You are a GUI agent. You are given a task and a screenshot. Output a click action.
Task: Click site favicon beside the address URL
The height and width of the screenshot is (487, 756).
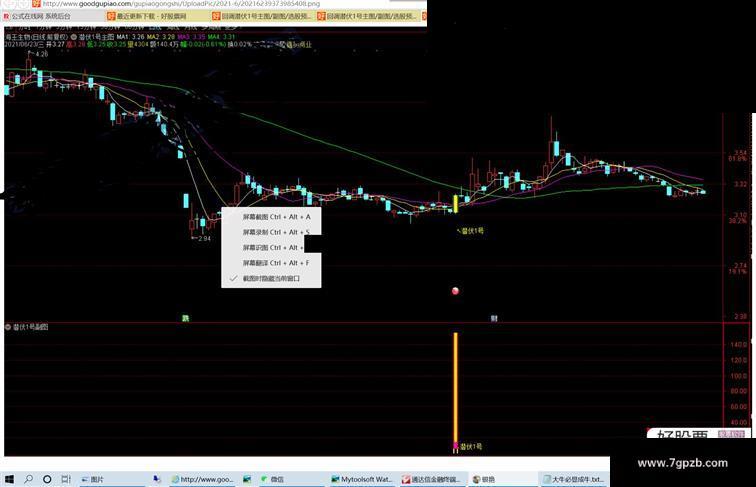(x=36, y=3)
